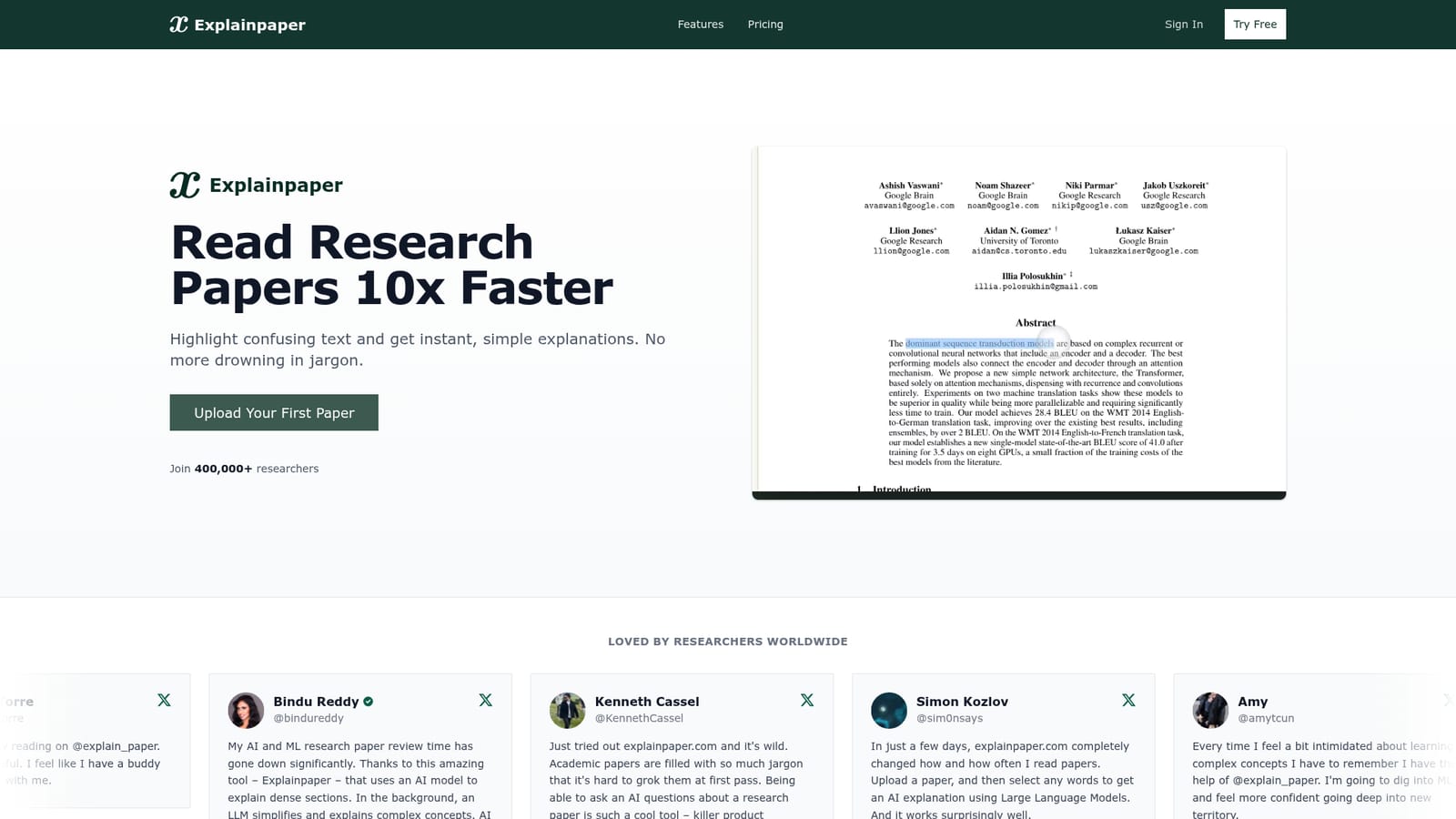Open the research paper demo preview
The image size is (1456, 819).
click(1019, 323)
